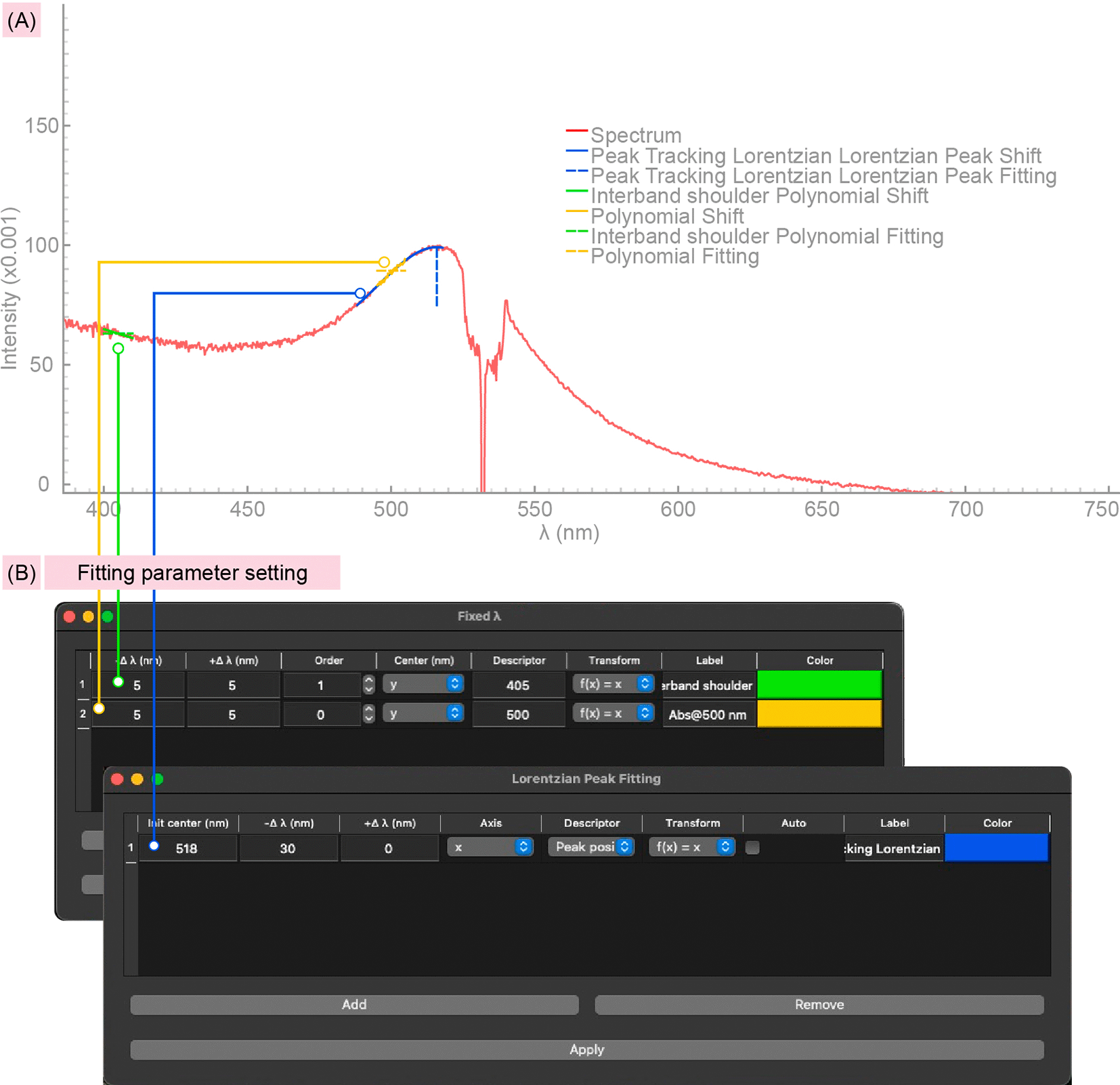Select row header 1 in the Fixed λ table
Screen dimensions: 1120x1085
point(83,685)
